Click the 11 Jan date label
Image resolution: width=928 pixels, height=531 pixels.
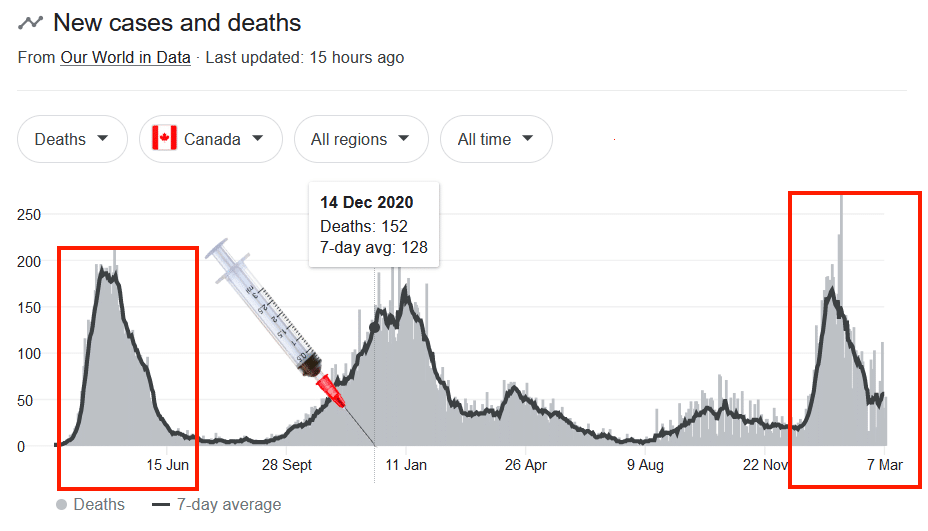point(406,465)
